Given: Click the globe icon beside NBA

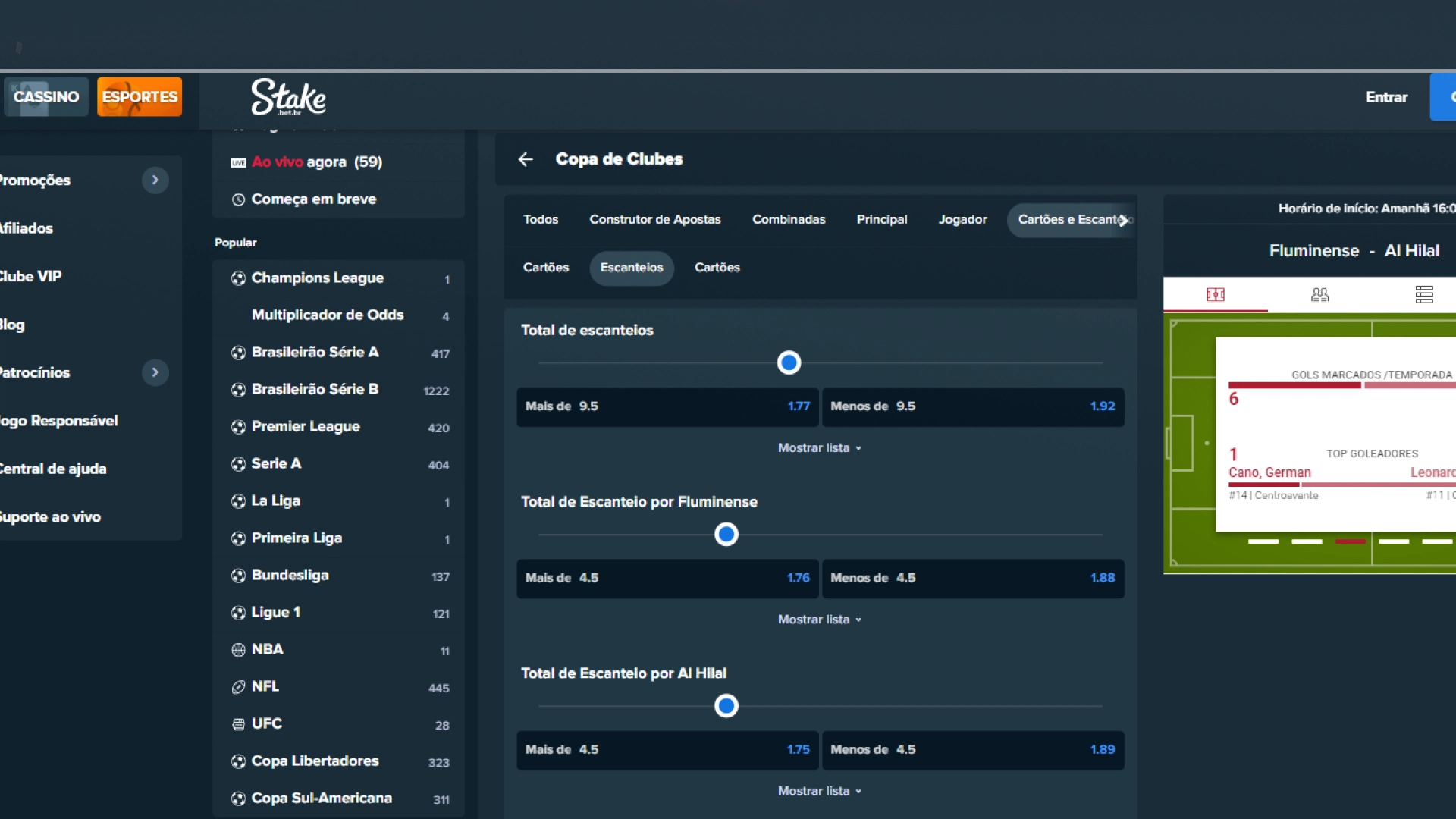Looking at the screenshot, I should pos(238,650).
